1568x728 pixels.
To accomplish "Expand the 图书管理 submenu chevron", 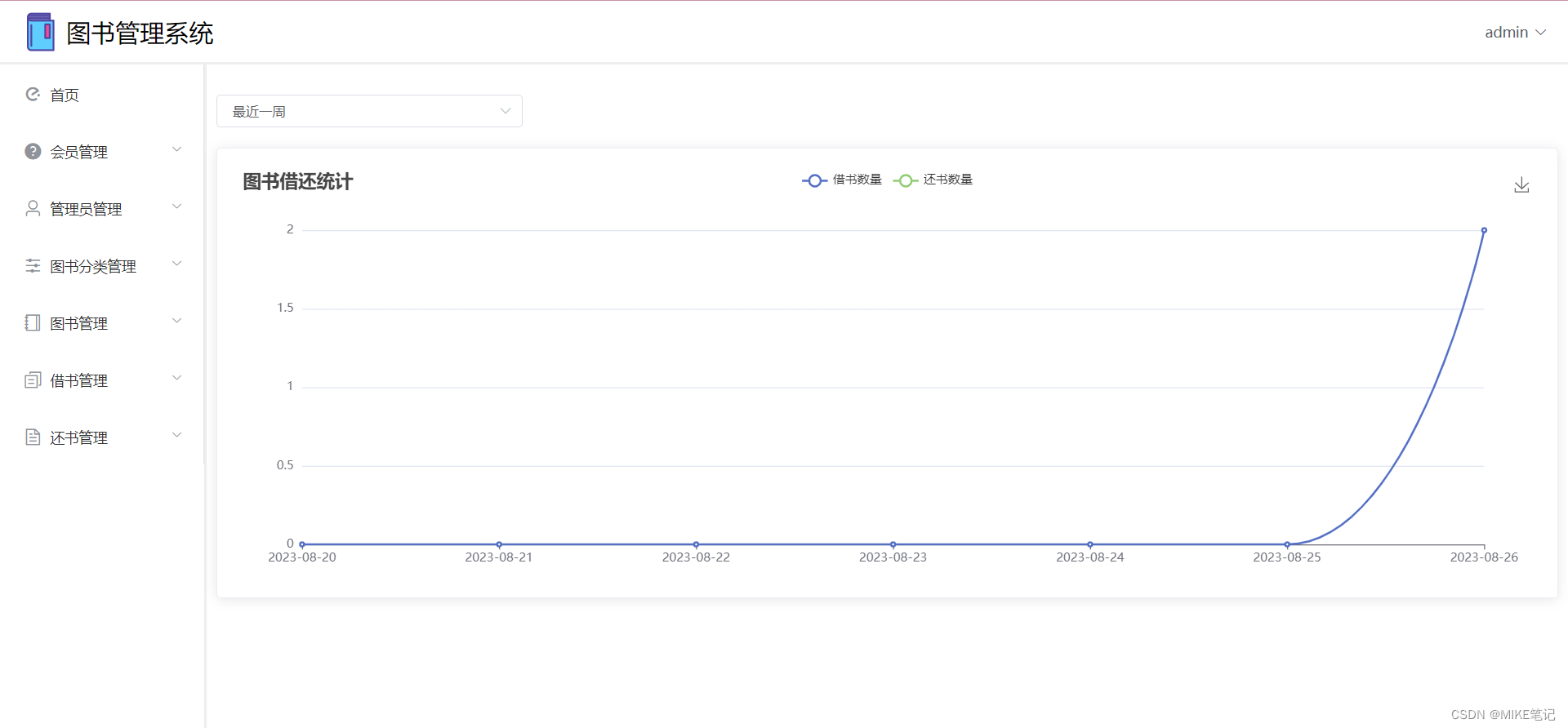I will coord(176,321).
